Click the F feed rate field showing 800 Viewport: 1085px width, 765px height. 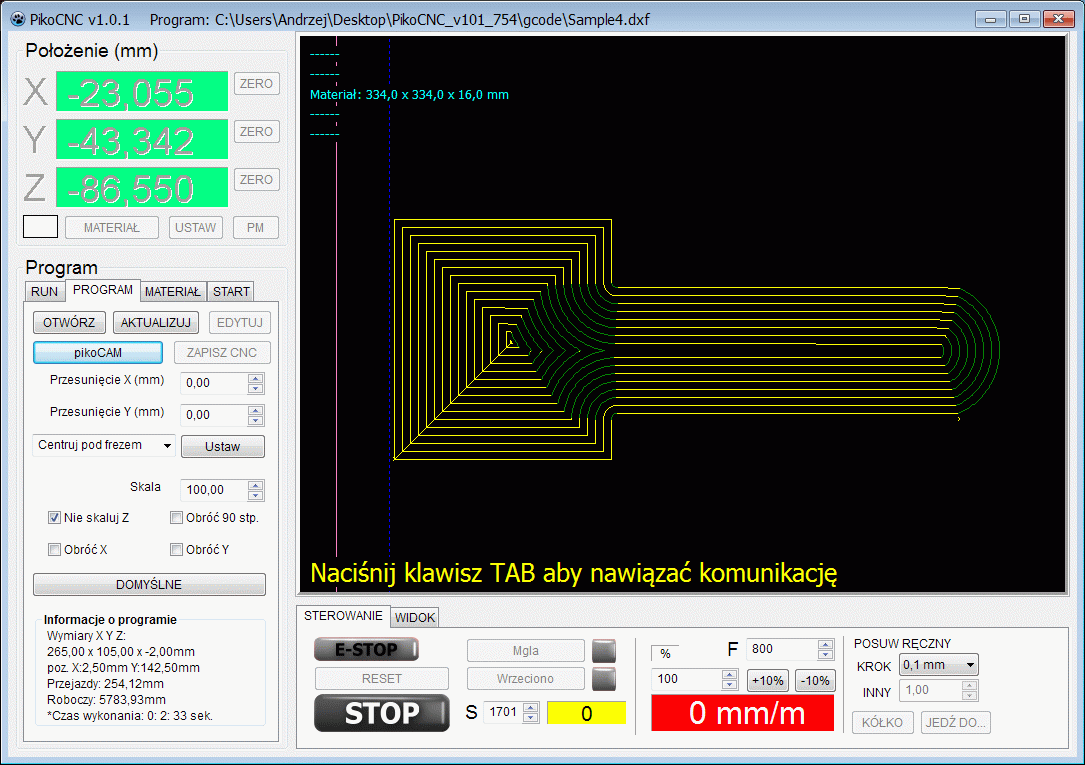point(782,649)
